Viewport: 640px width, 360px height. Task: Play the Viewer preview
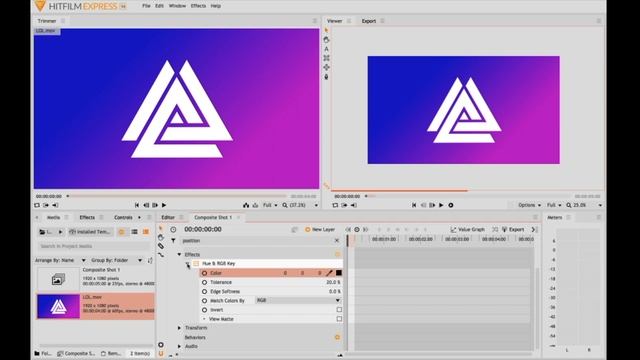coord(441,205)
